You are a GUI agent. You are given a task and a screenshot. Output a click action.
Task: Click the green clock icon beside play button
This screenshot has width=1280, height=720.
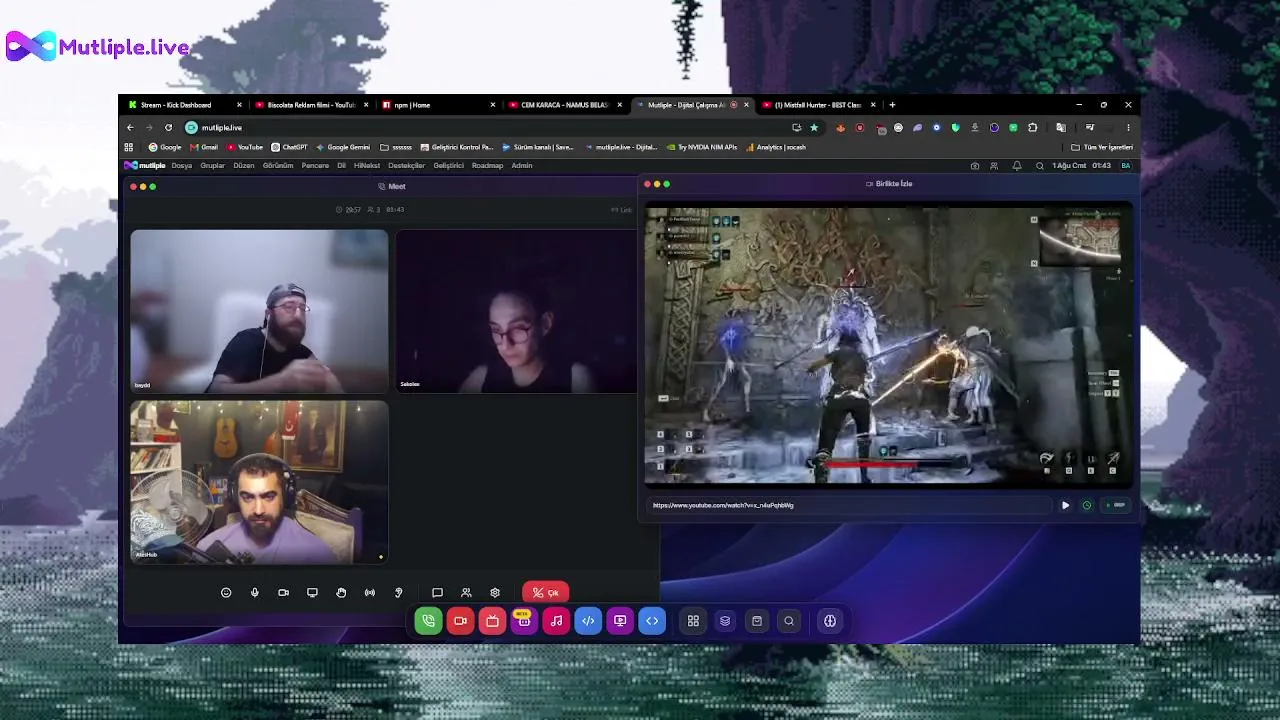[x=1087, y=505]
